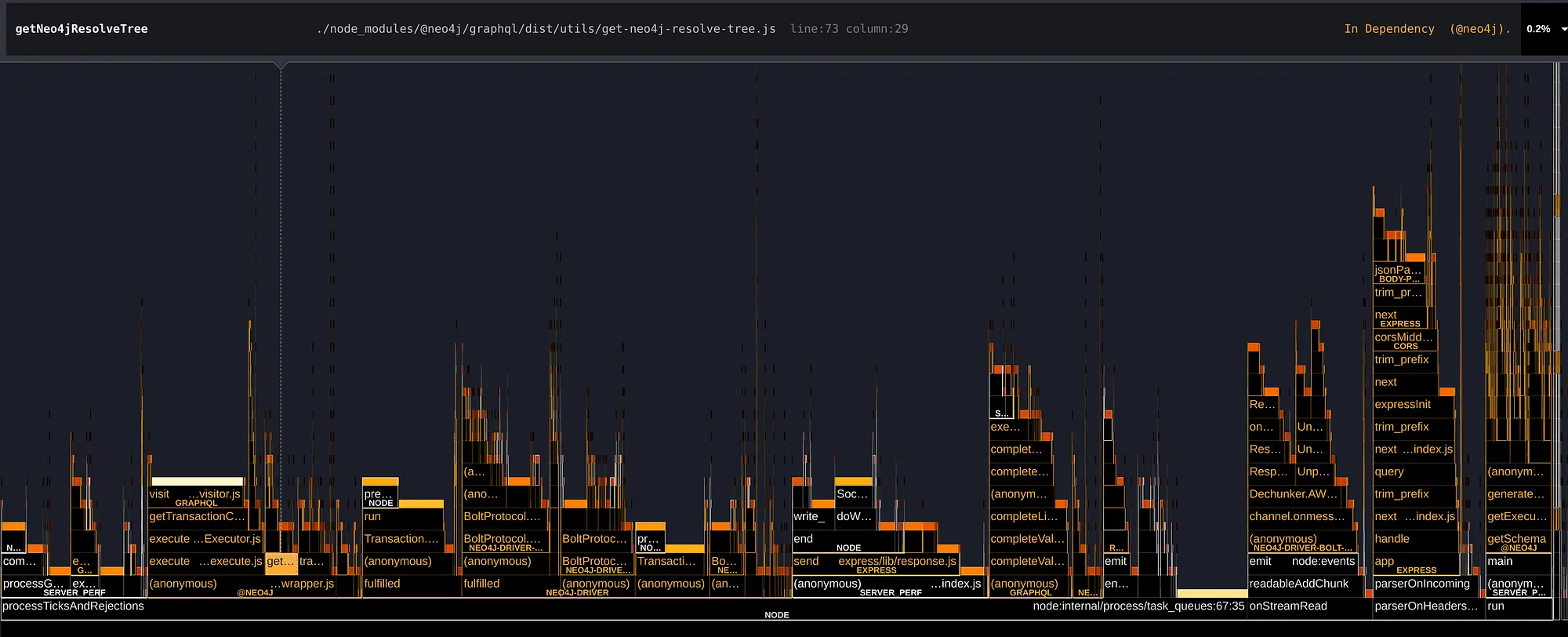The width and height of the screenshot is (1568, 637).
Task: Select the '(anonymous) …index.js' SERVER_PERF frame
Action: (888, 586)
